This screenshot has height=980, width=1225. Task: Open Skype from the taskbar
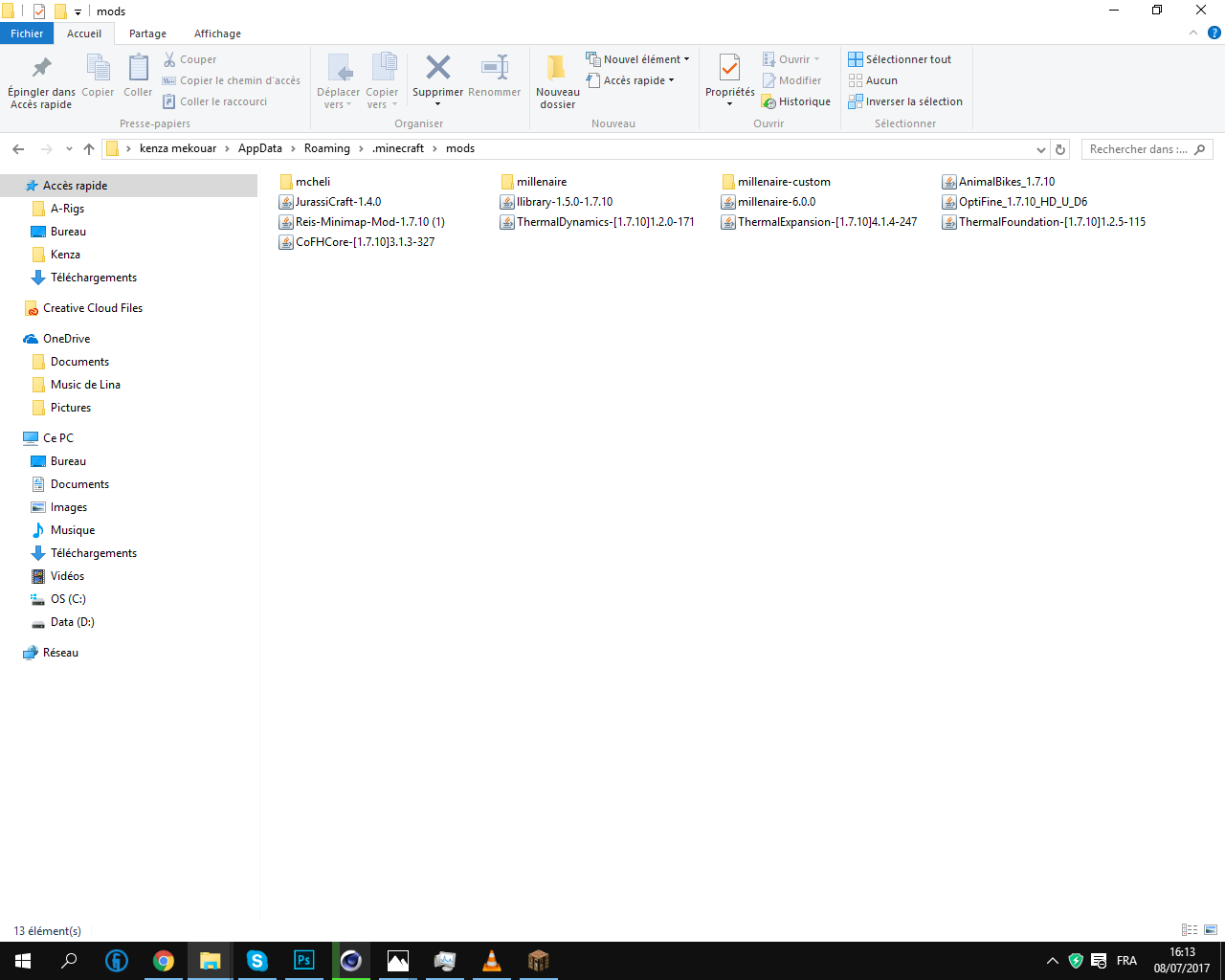point(257,961)
